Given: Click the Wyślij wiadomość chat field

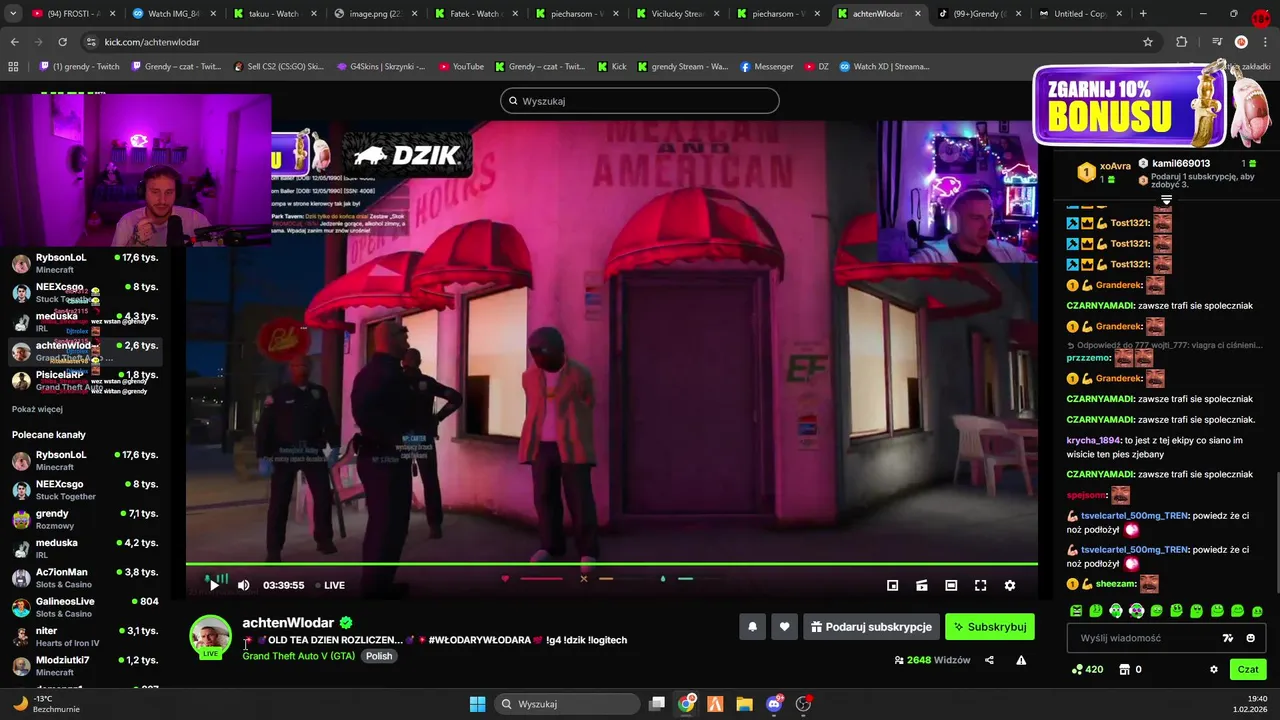Looking at the screenshot, I should (1166, 638).
